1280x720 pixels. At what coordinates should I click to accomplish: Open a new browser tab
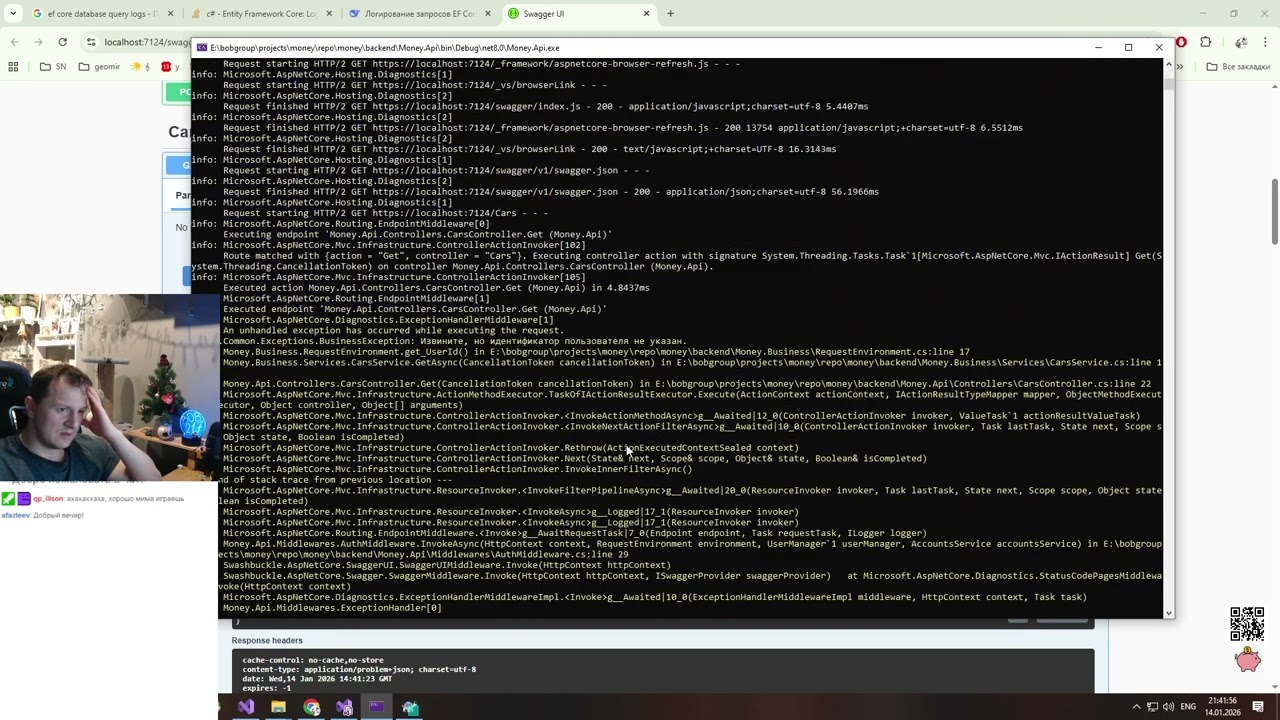[670, 14]
